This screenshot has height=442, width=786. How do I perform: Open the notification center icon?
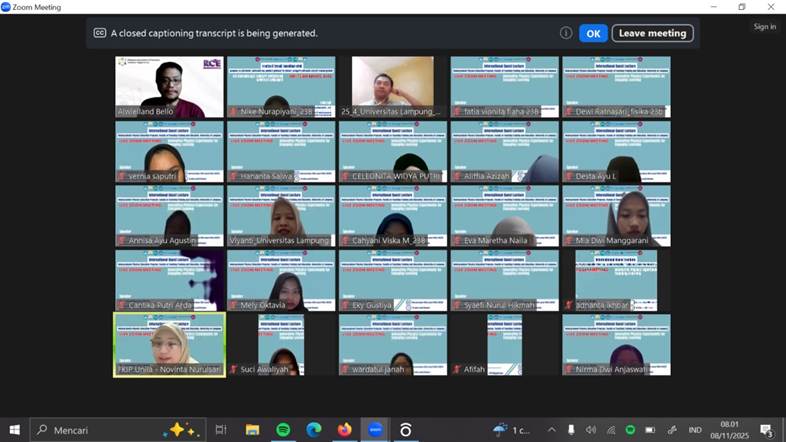(x=766, y=429)
